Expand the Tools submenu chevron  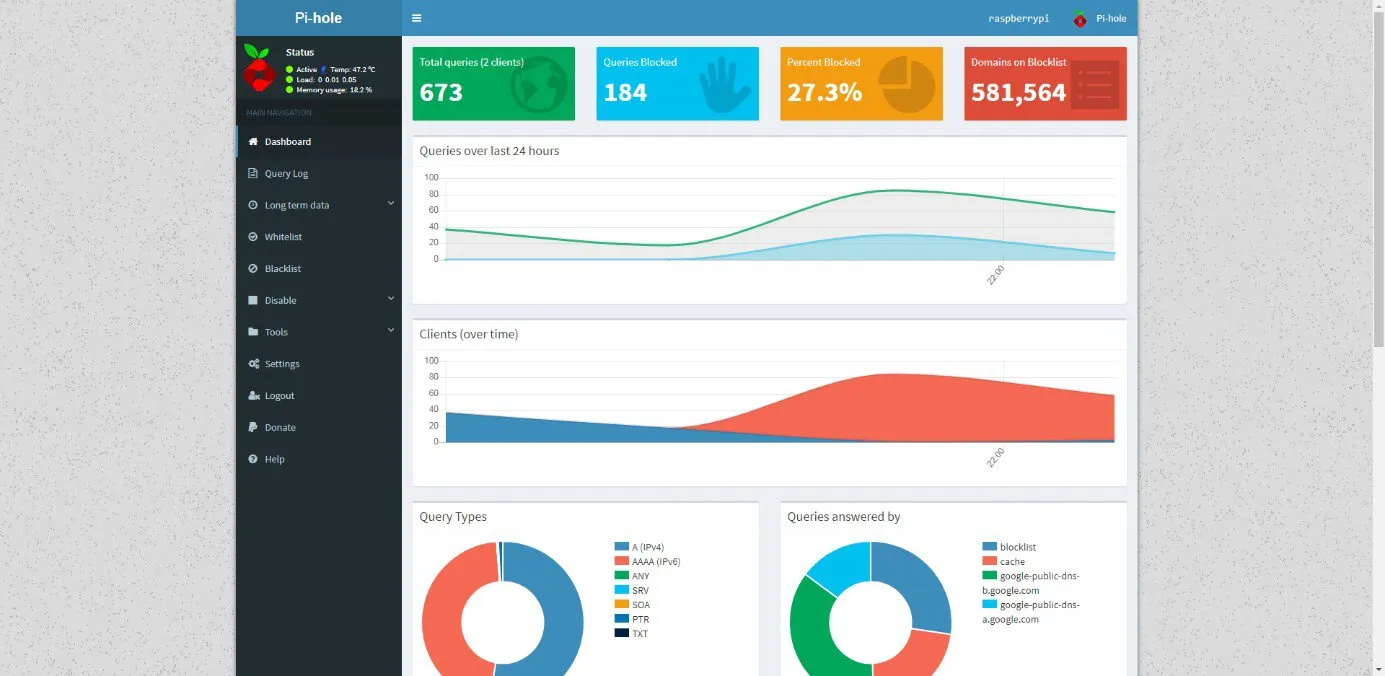[x=391, y=331]
